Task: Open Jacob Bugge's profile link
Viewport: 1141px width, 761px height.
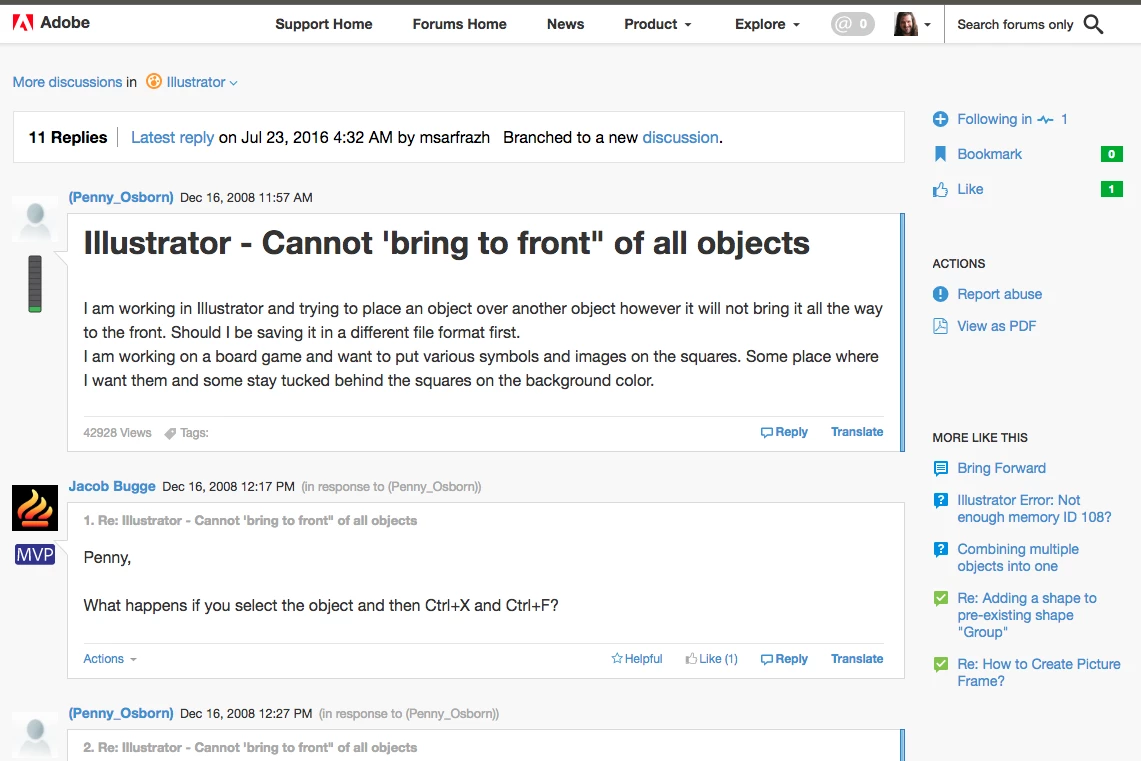Action: point(112,486)
